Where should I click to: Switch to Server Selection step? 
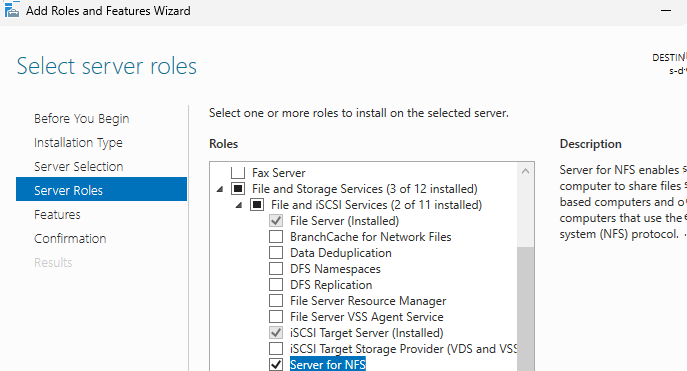click(79, 166)
